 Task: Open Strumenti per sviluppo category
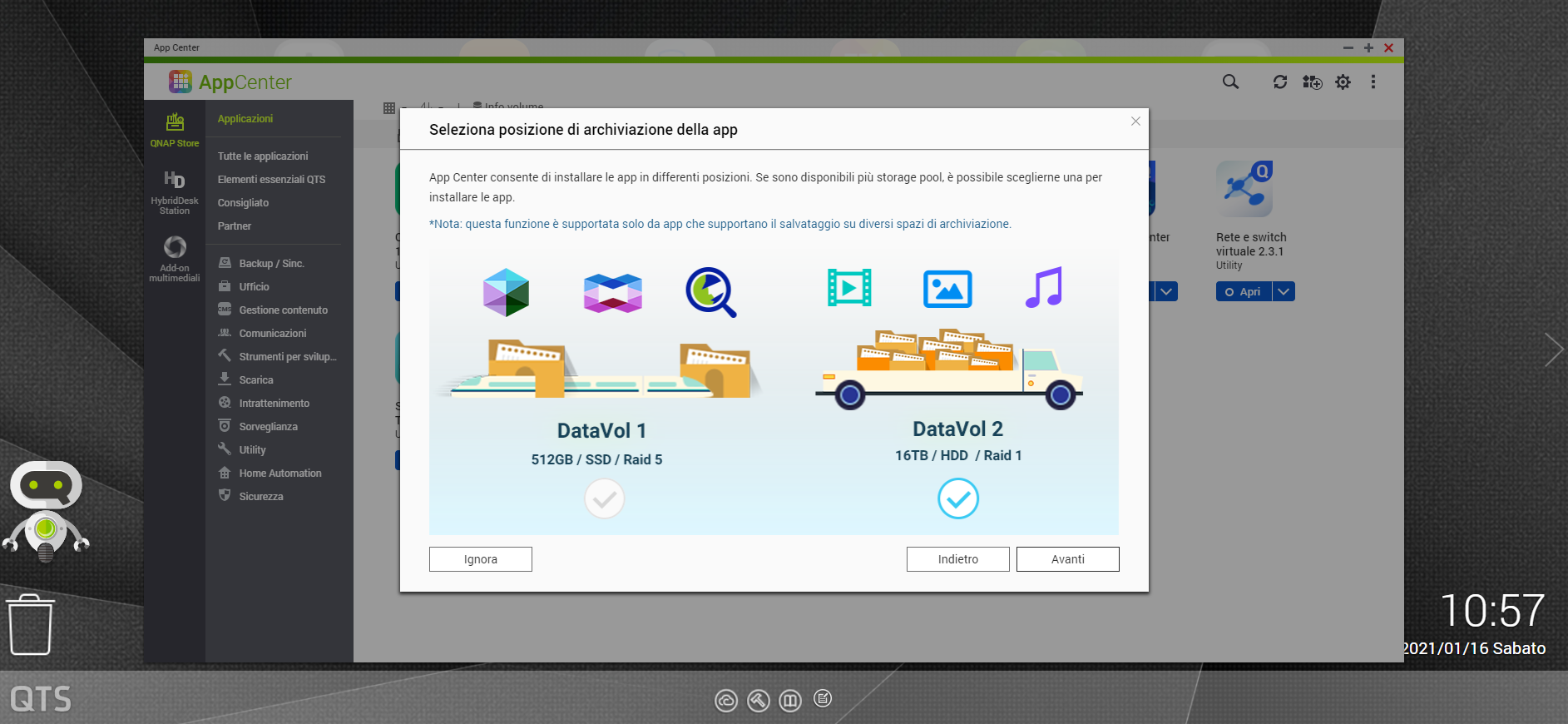point(288,356)
